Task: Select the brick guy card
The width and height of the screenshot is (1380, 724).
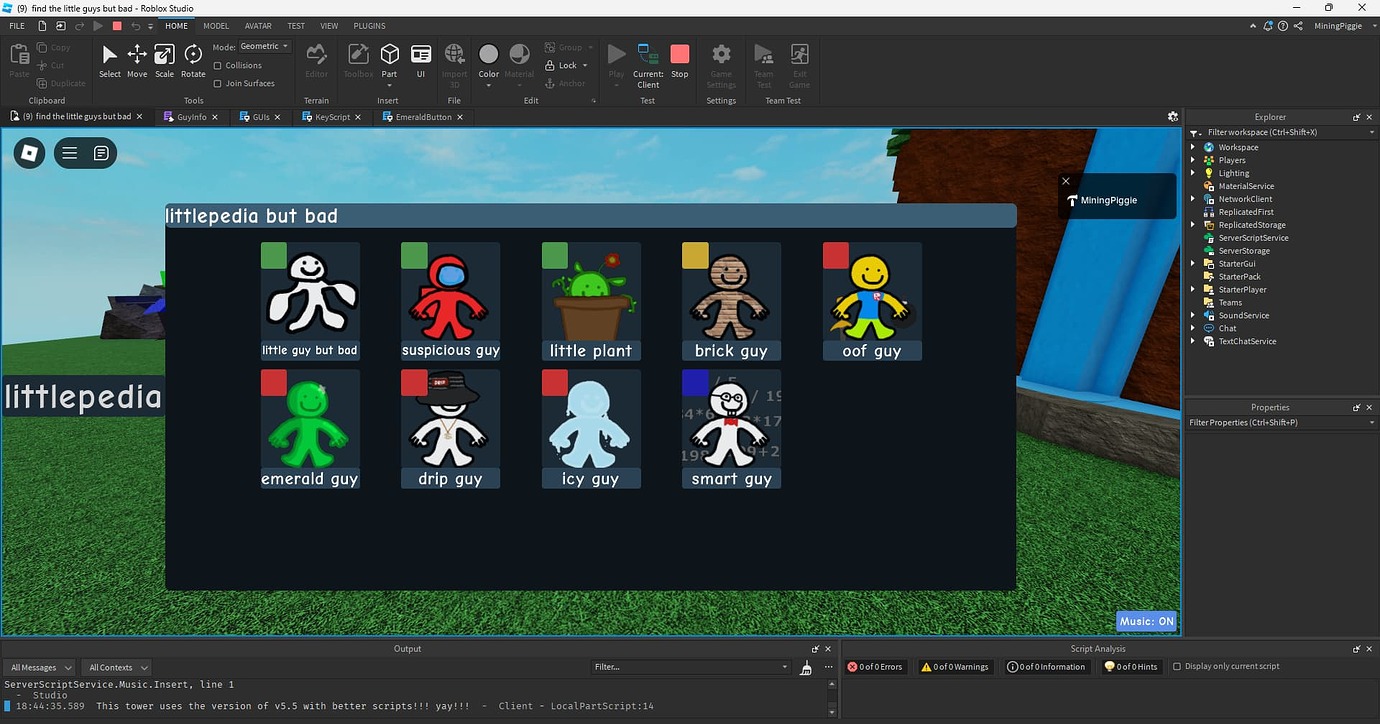Action: pyautogui.click(x=731, y=301)
